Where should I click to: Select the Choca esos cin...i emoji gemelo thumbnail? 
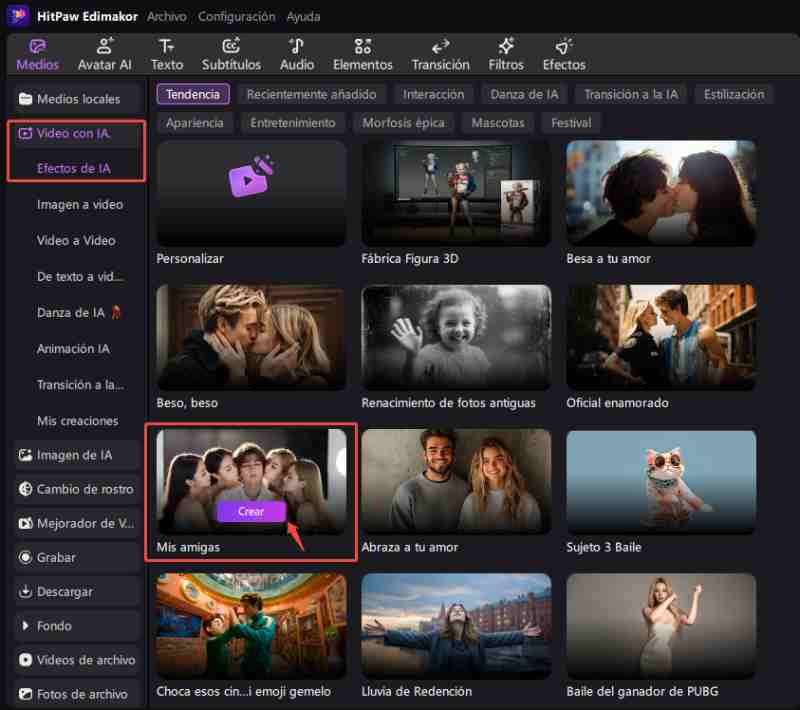tap(251, 626)
